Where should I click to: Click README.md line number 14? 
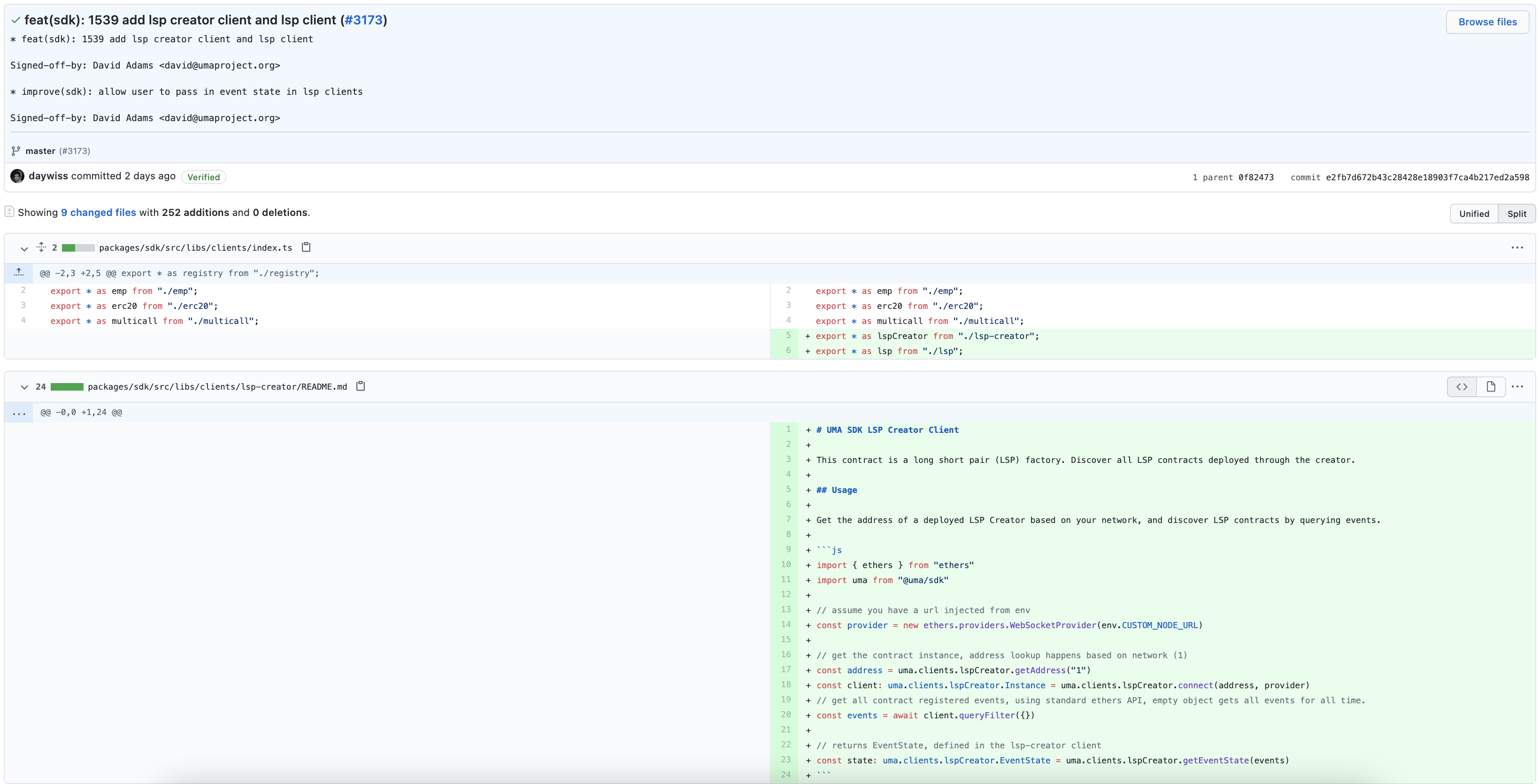(784, 625)
